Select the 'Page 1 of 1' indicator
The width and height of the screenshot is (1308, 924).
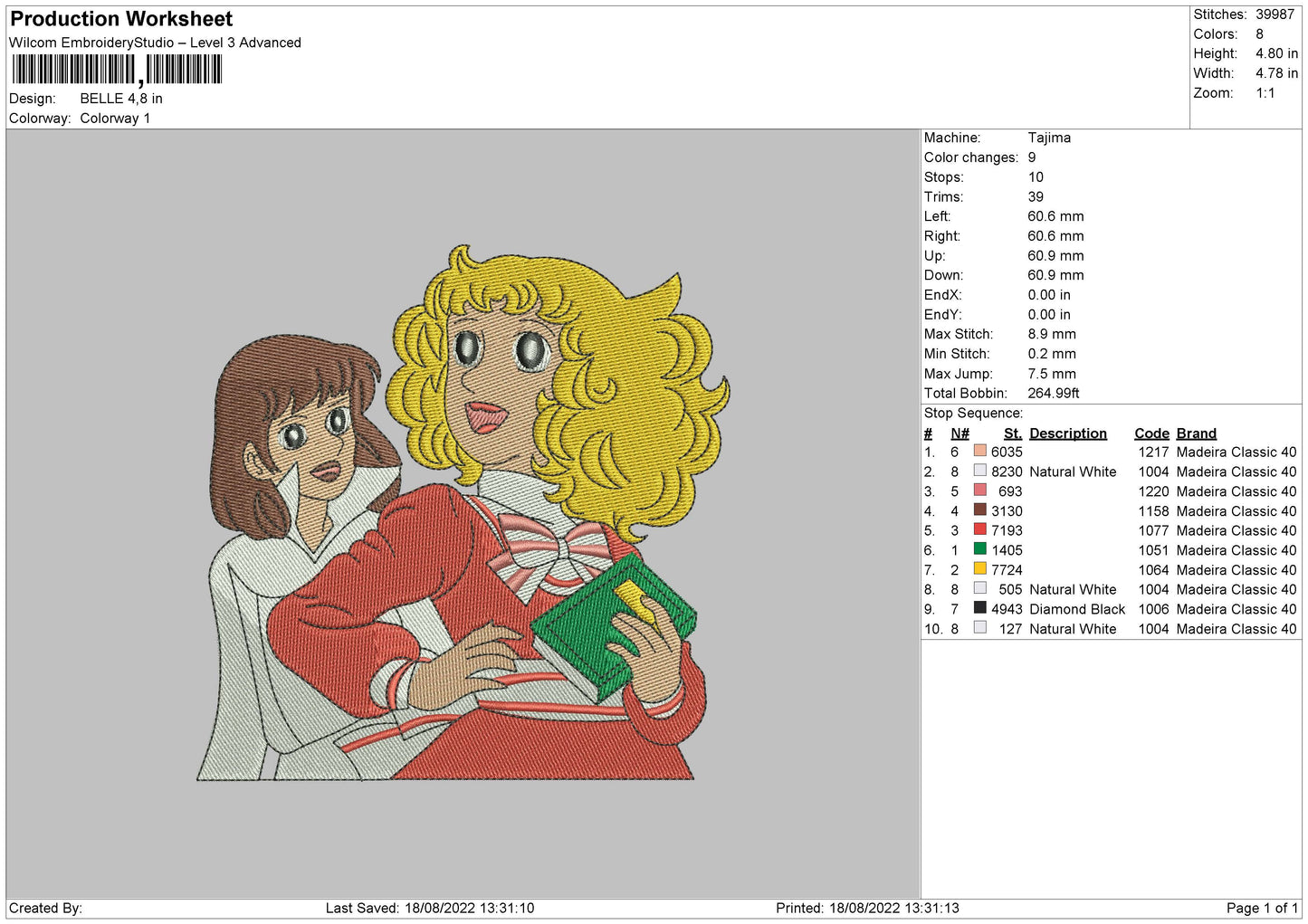coord(1262,908)
